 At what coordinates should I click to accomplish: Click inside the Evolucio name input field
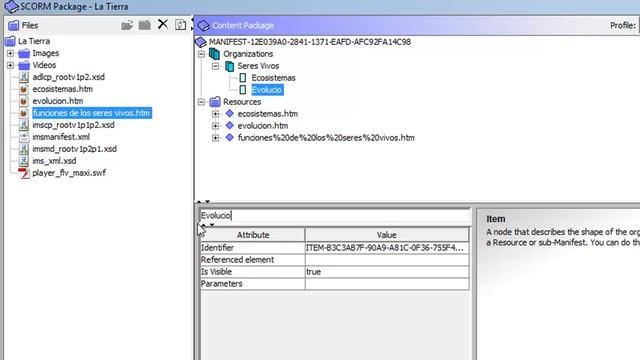tap(335, 216)
